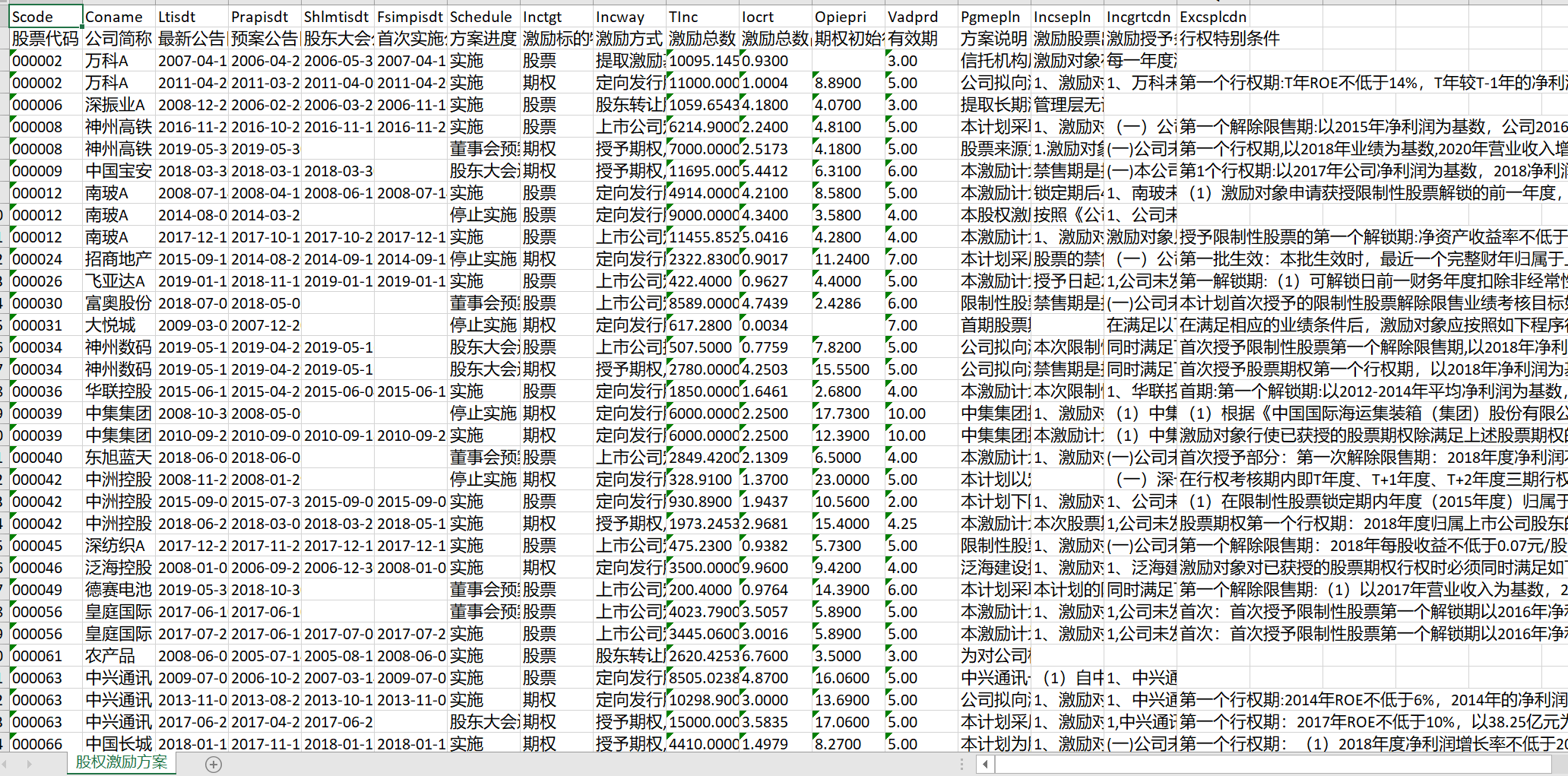Select the Opiepri header cell
The width and height of the screenshot is (1568, 776).
click(848, 17)
